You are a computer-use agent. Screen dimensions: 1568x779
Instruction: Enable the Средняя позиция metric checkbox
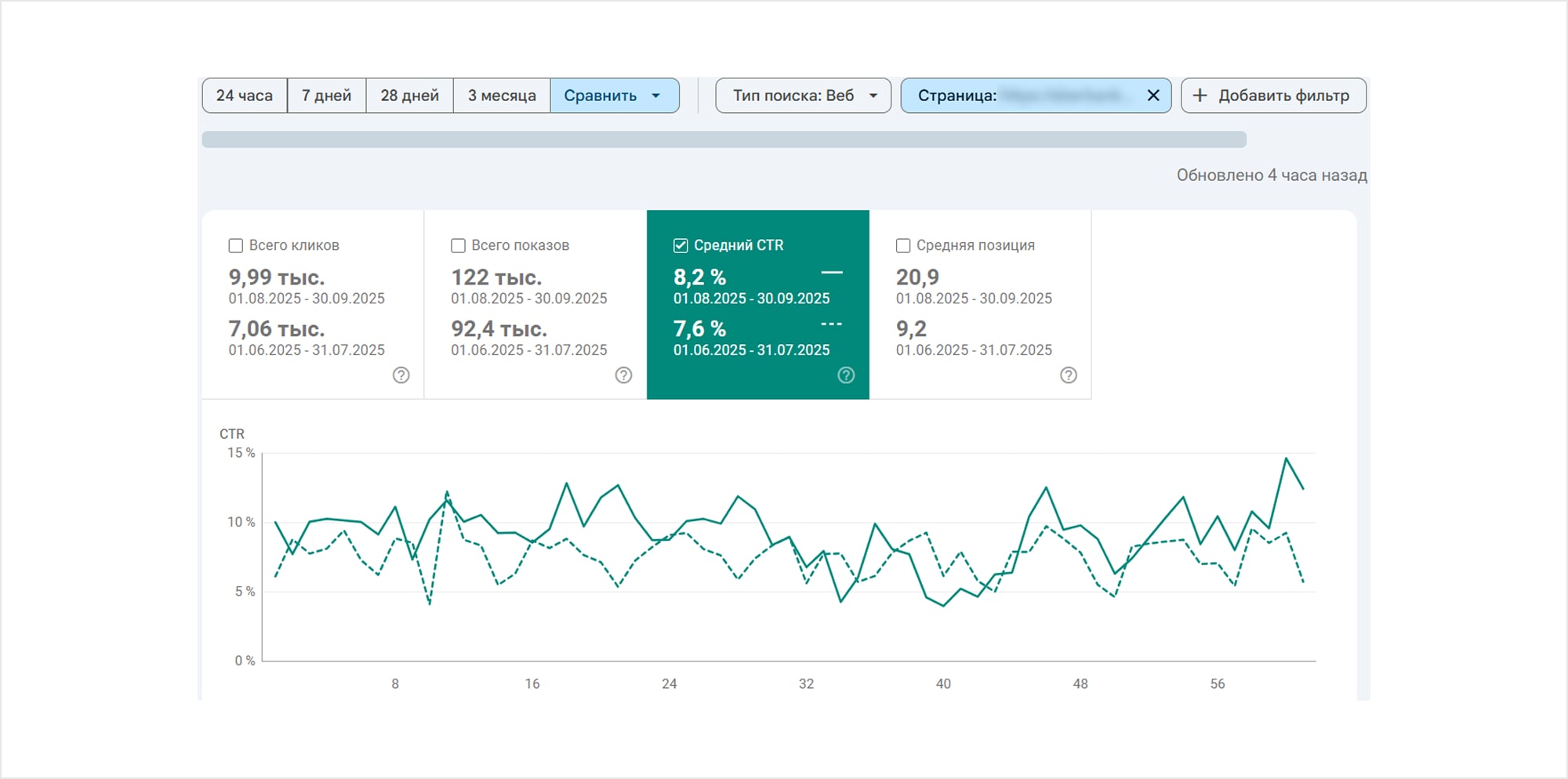coord(902,245)
